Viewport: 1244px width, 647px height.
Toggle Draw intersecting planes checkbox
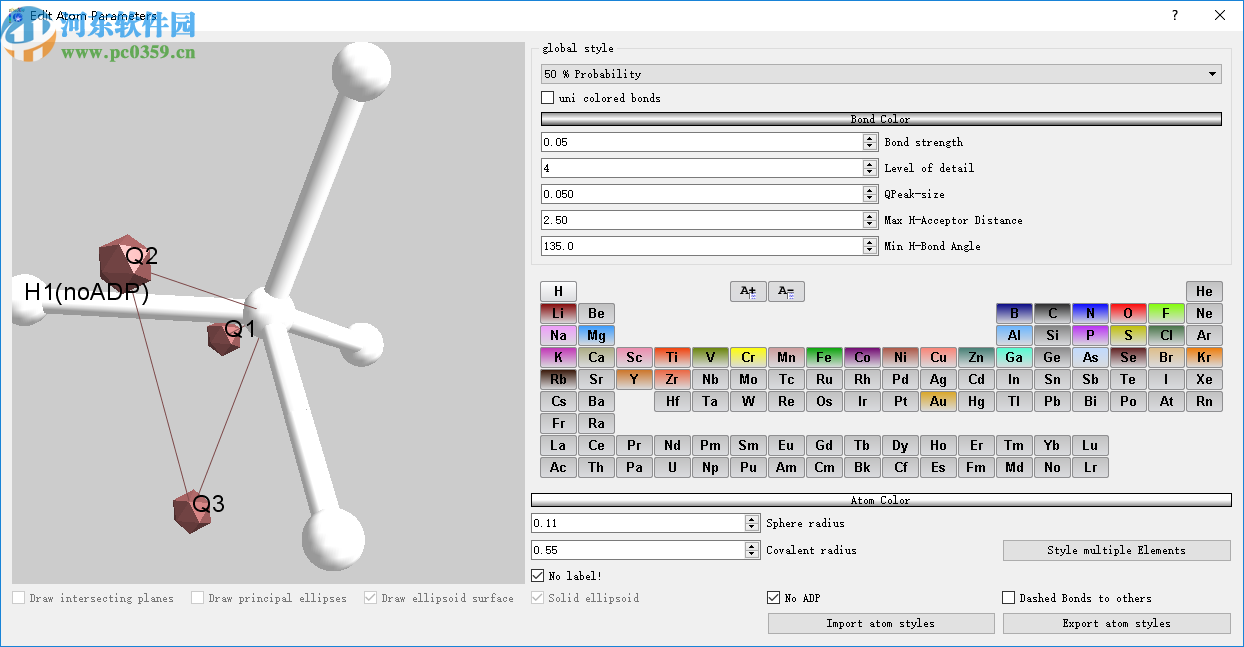tap(19, 598)
